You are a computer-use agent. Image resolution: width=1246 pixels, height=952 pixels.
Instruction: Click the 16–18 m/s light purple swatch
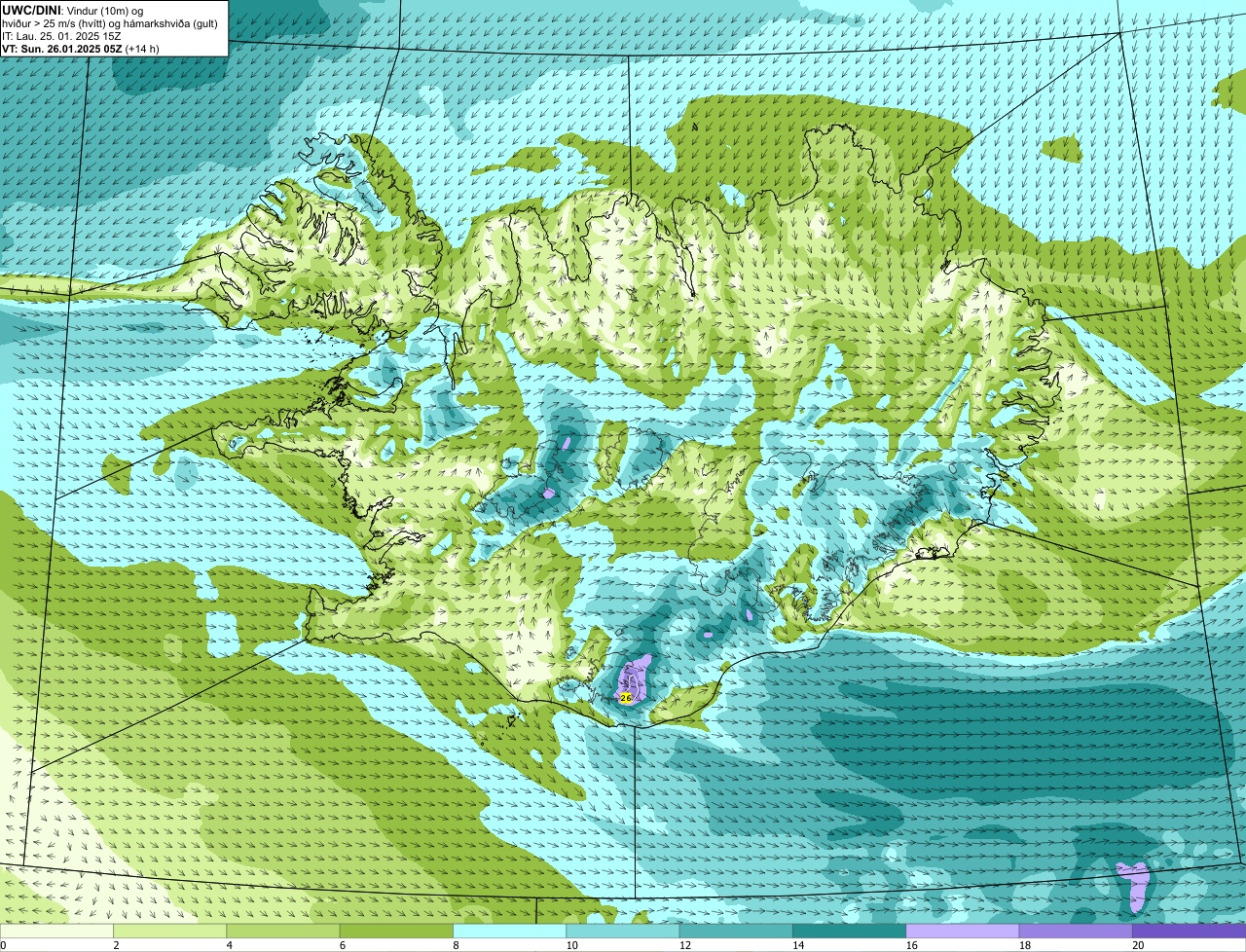[963, 932]
